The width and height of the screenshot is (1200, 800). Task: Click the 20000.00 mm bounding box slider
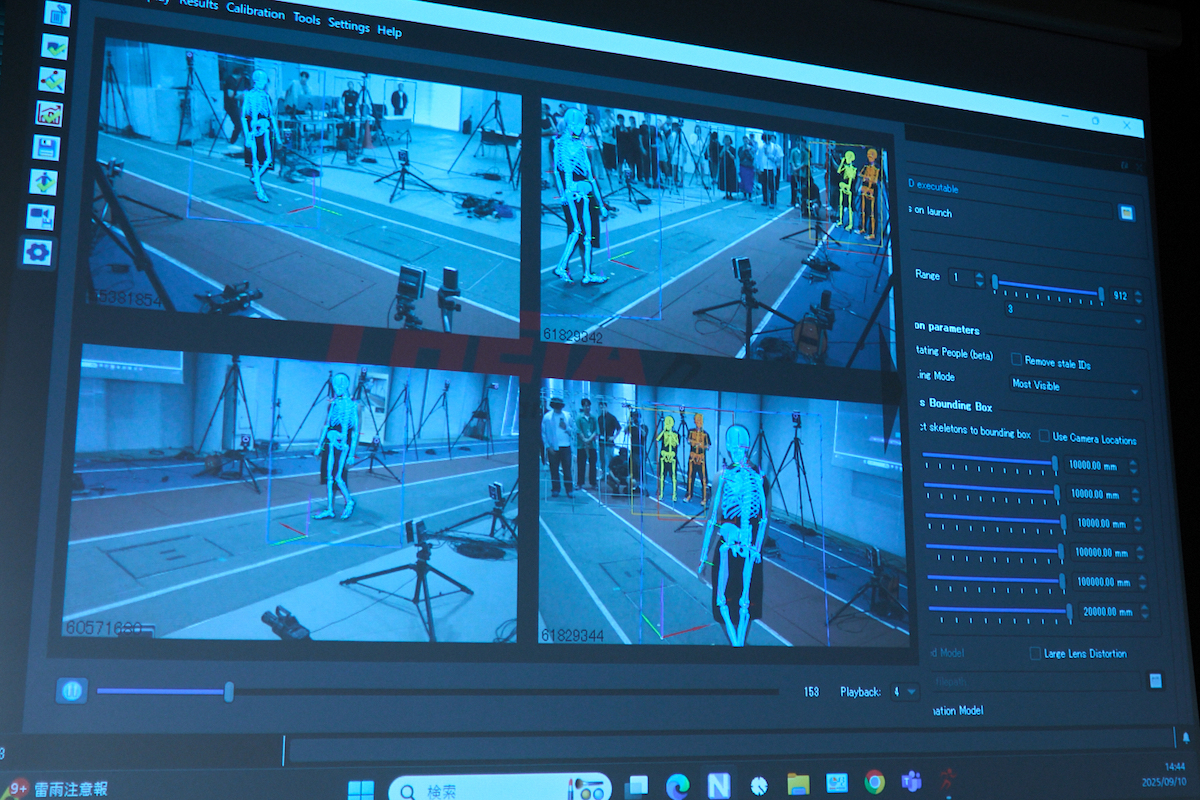[998, 610]
